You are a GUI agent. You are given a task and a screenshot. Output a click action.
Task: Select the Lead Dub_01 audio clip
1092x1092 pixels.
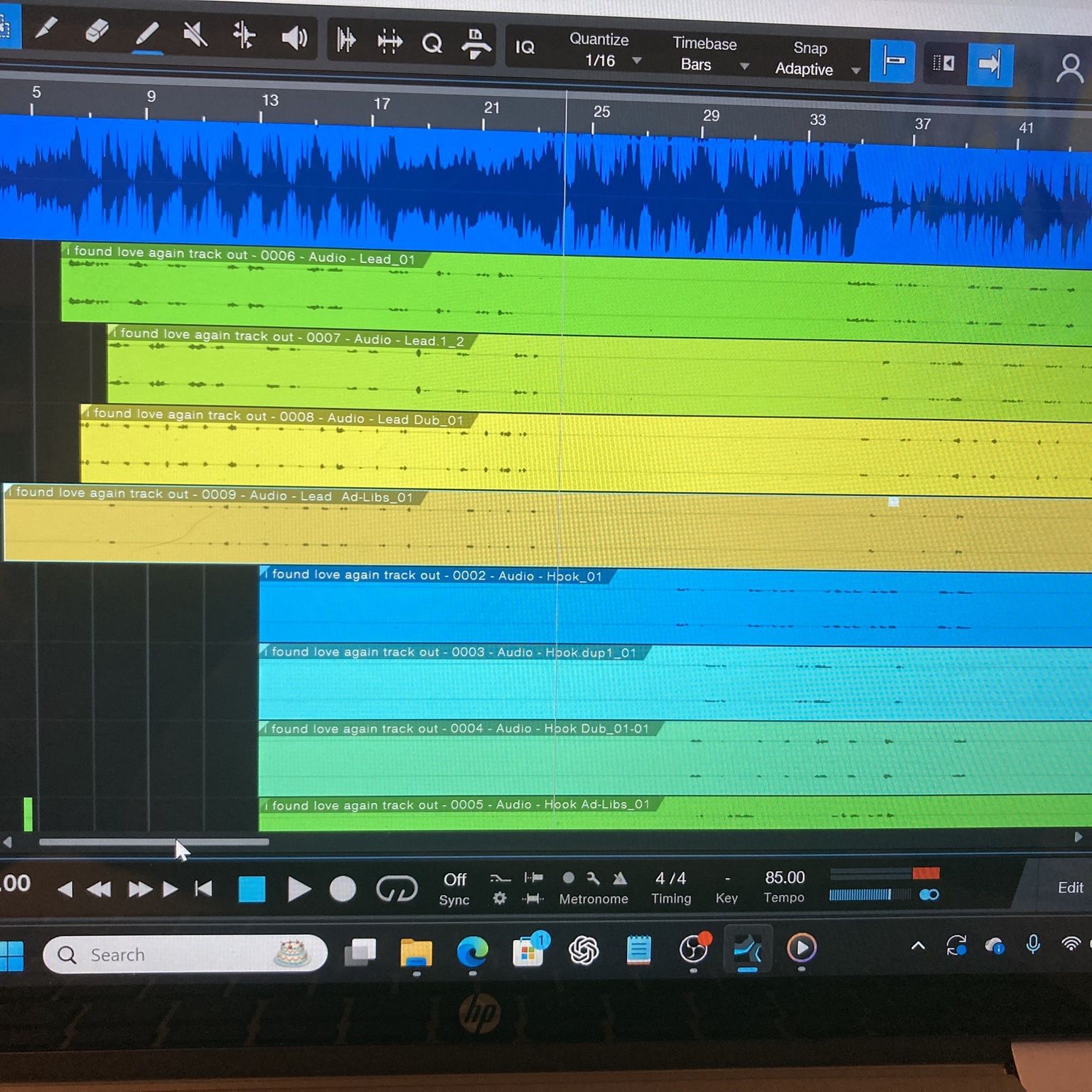tap(586, 452)
